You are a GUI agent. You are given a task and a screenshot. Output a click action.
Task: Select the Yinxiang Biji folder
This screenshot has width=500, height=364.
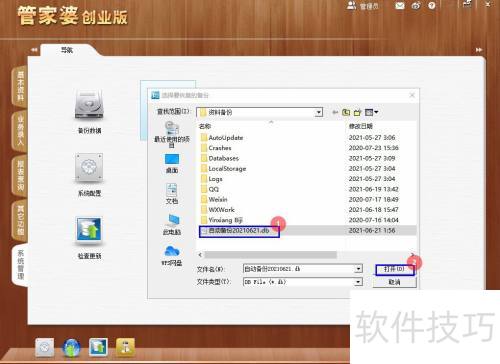click(x=222, y=220)
